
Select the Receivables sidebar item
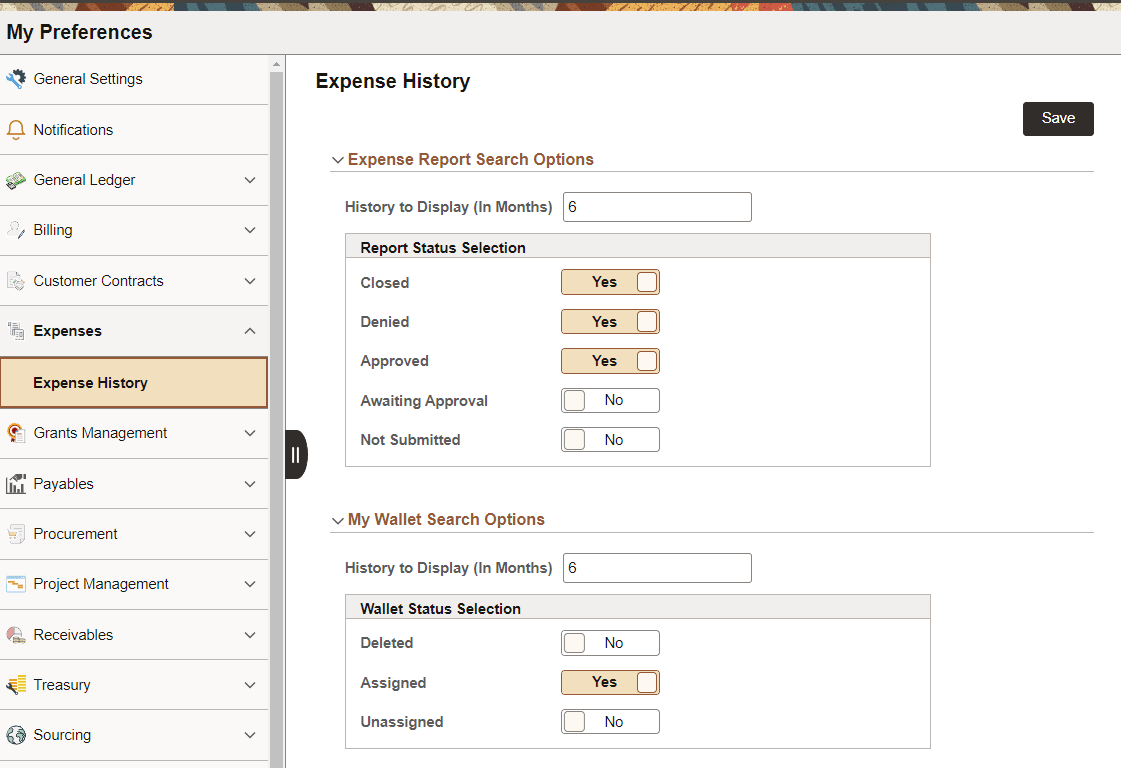(x=74, y=634)
